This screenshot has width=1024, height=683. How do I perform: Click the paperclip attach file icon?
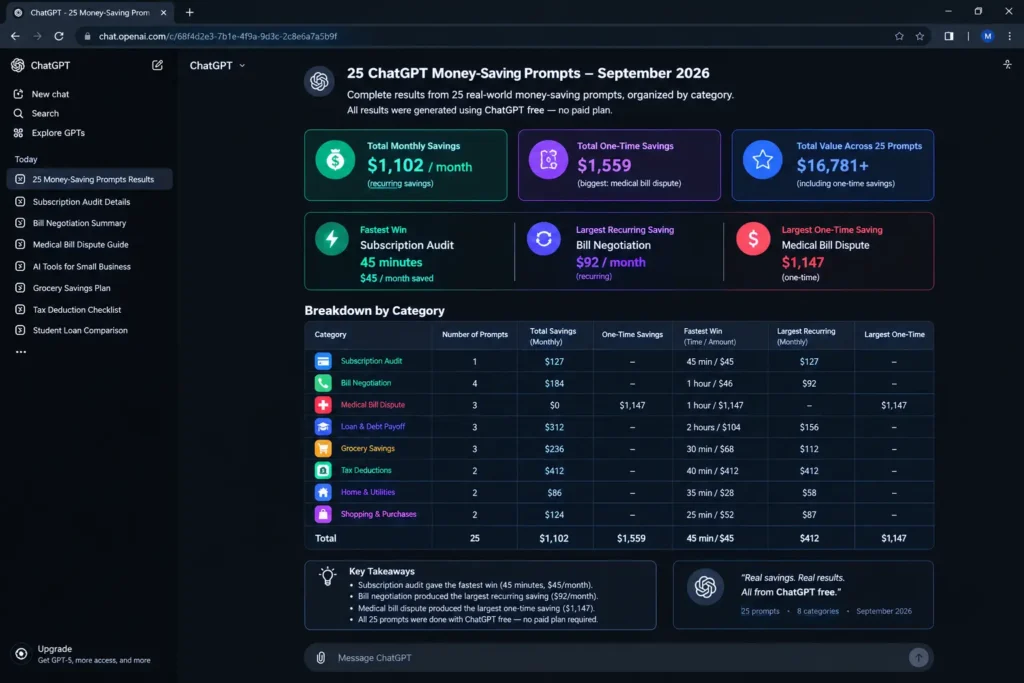coord(321,658)
